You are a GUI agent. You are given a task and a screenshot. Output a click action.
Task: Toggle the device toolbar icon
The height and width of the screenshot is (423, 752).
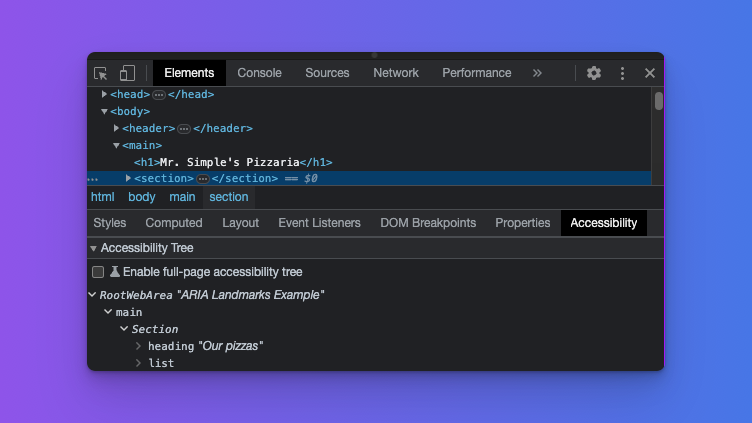(127, 73)
